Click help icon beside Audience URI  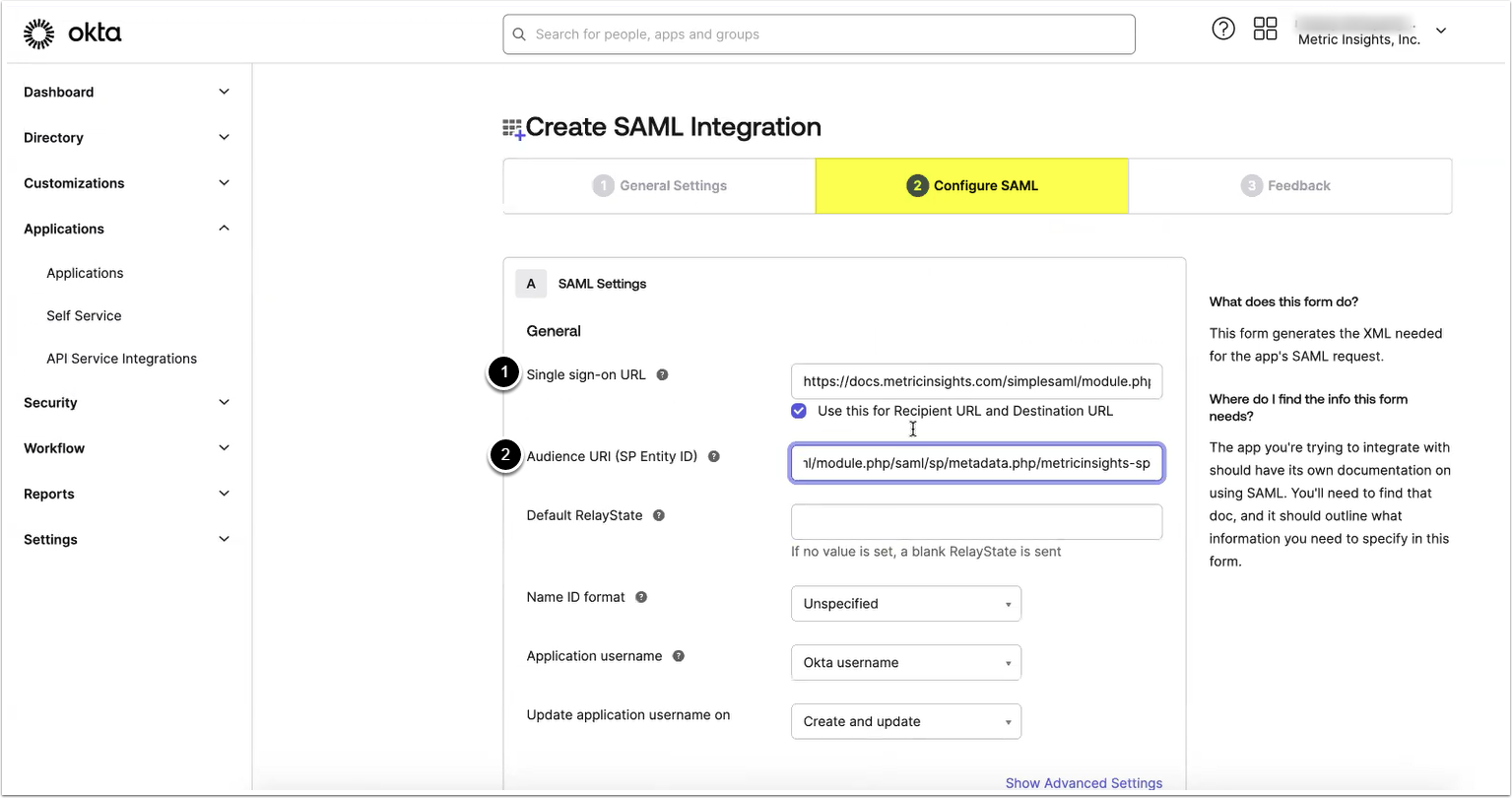714,457
